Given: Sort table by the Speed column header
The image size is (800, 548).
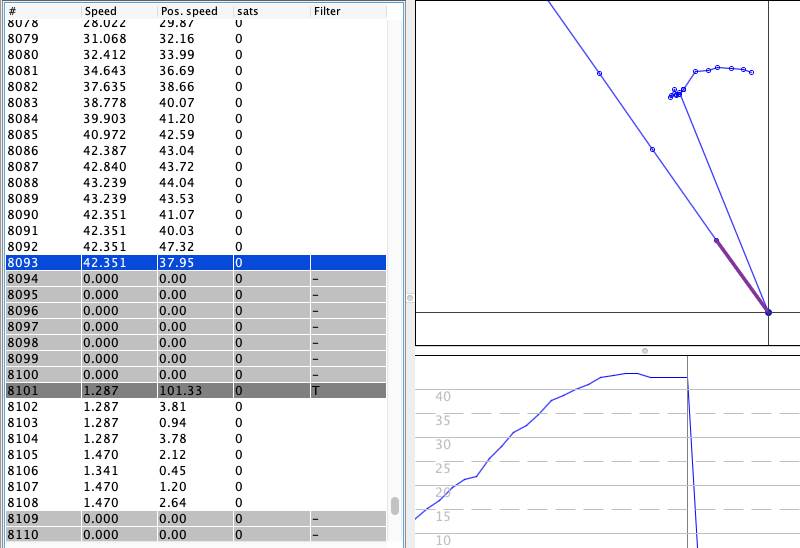Looking at the screenshot, I should (100, 11).
